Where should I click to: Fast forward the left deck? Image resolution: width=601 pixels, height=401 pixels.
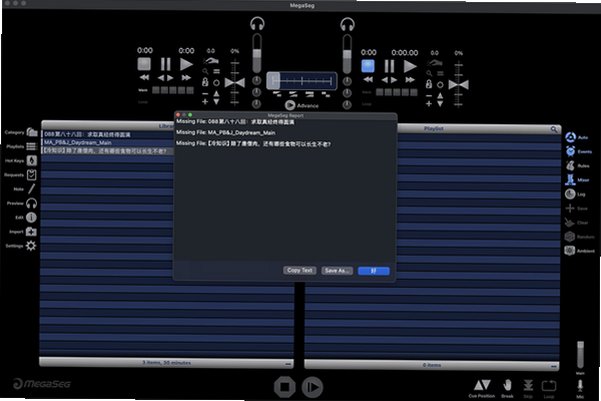coord(186,78)
